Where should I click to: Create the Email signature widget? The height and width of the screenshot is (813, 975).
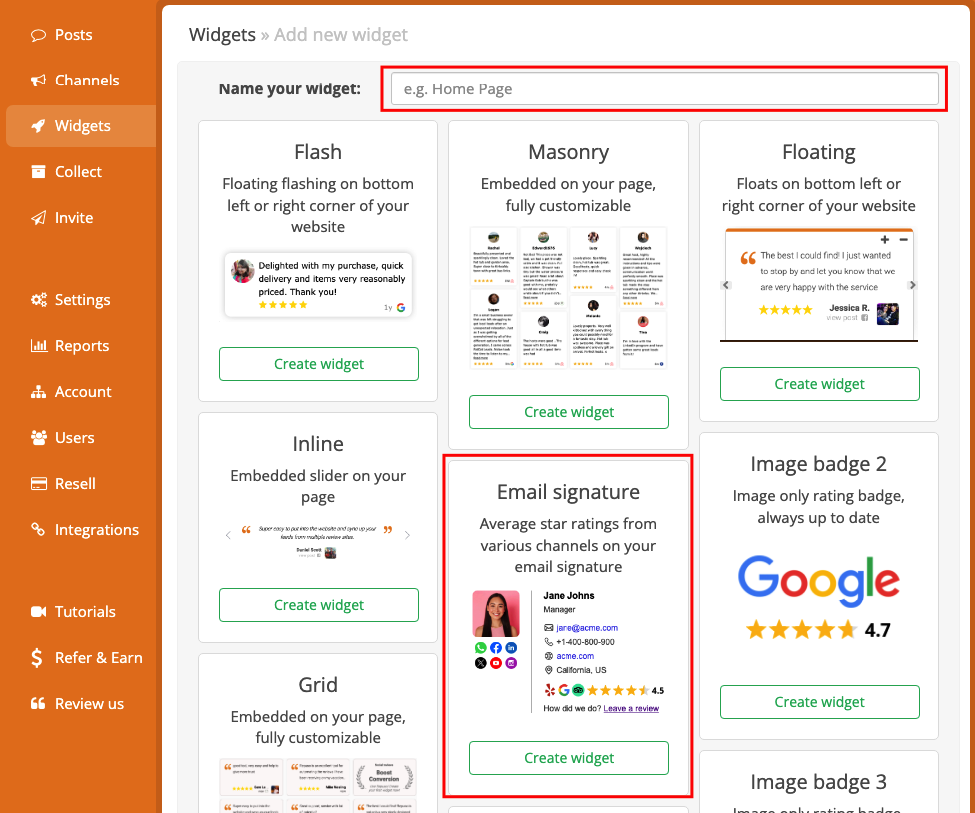(x=569, y=758)
